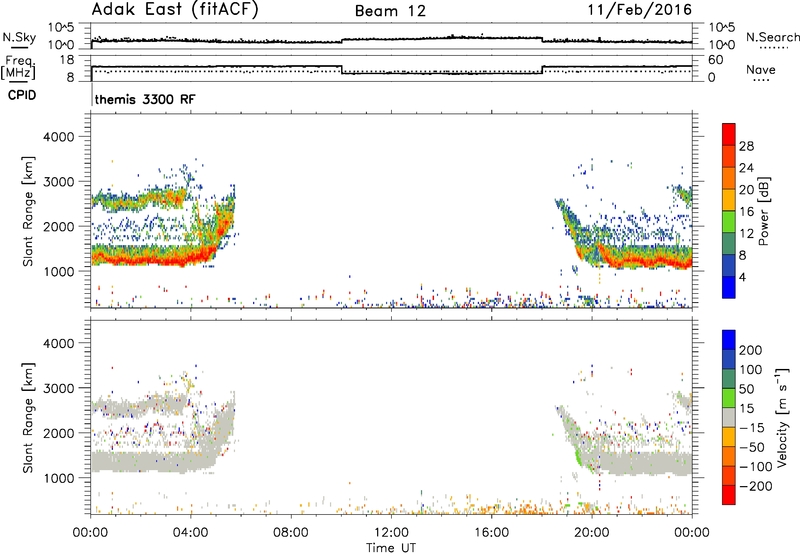Click the "28" power color bar label
Viewport: 800px width, 554px height.
click(746, 146)
